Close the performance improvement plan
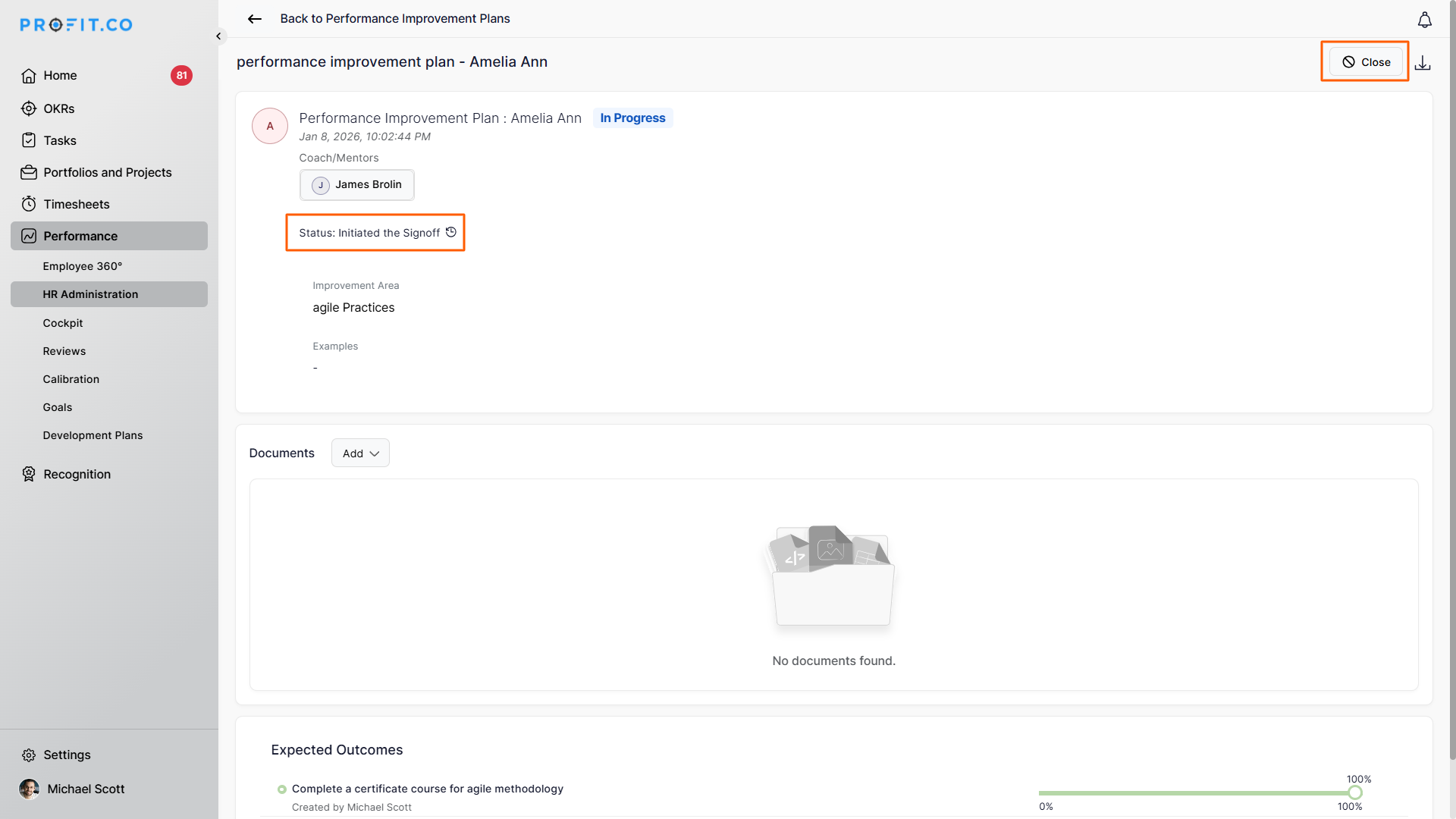Image resolution: width=1456 pixels, height=819 pixels. (x=1366, y=62)
